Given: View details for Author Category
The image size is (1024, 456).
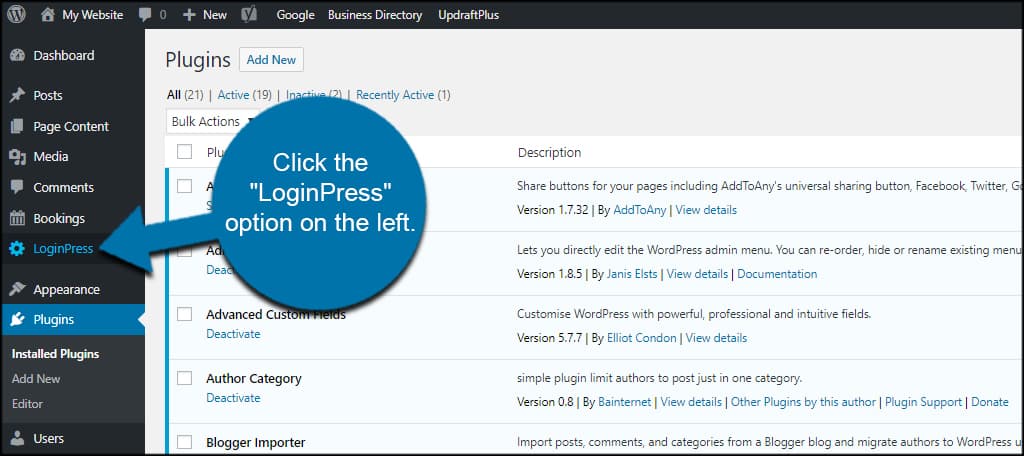Looking at the screenshot, I should (691, 402).
